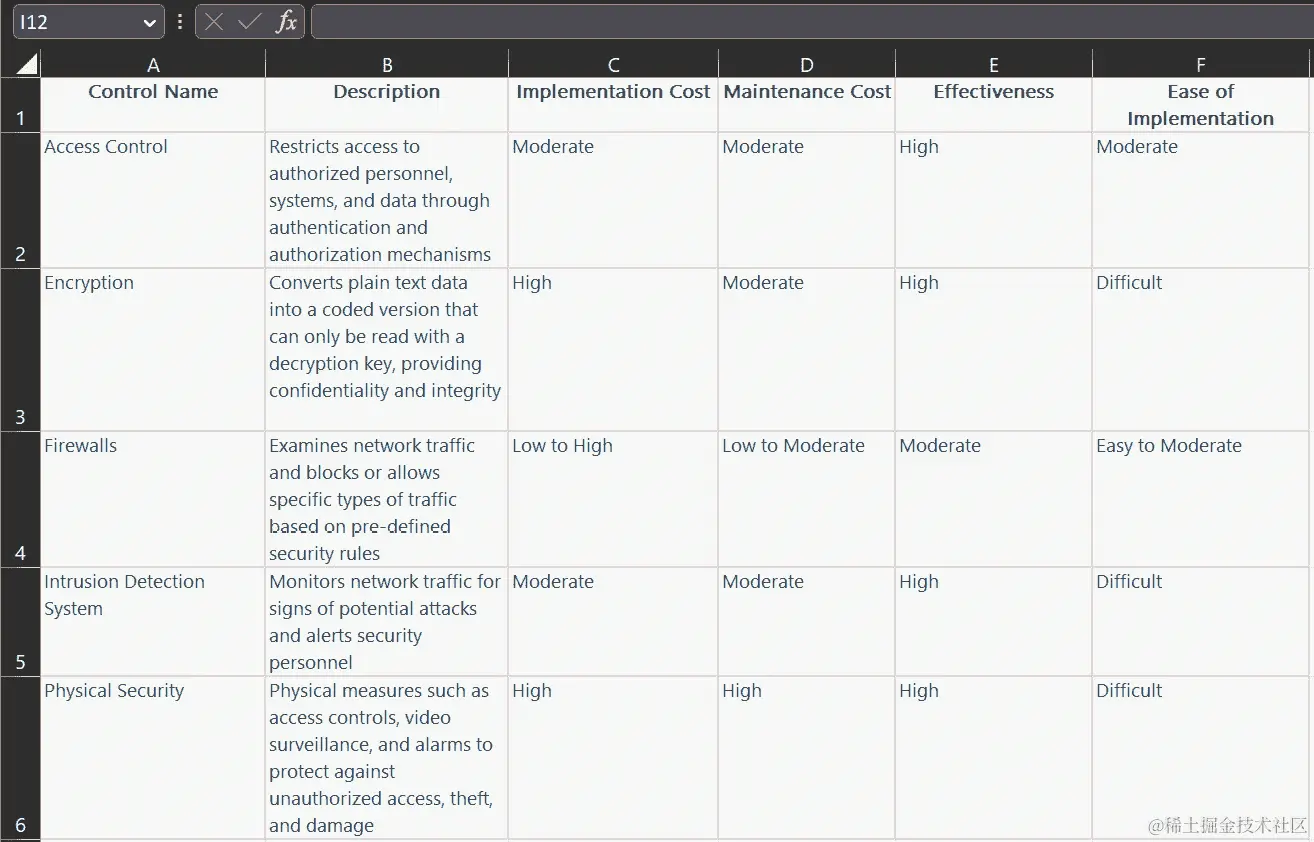Screen dimensions: 1314x842
Task: Select Physical Security's Maintenance Cost 'High' cell
Action: click(807, 758)
